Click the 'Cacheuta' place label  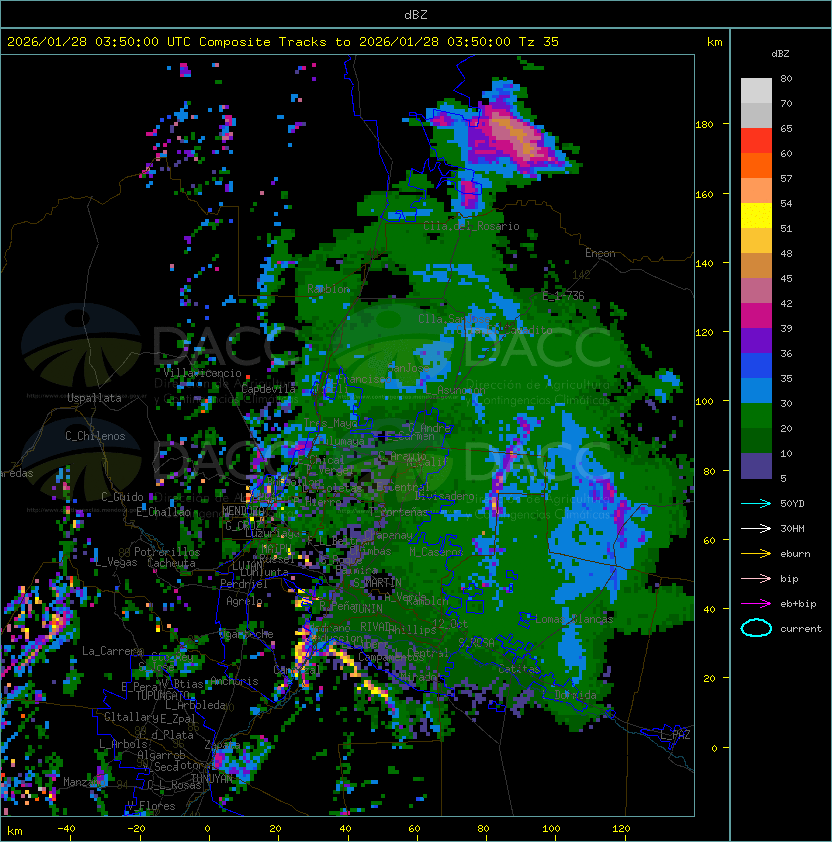(x=171, y=563)
